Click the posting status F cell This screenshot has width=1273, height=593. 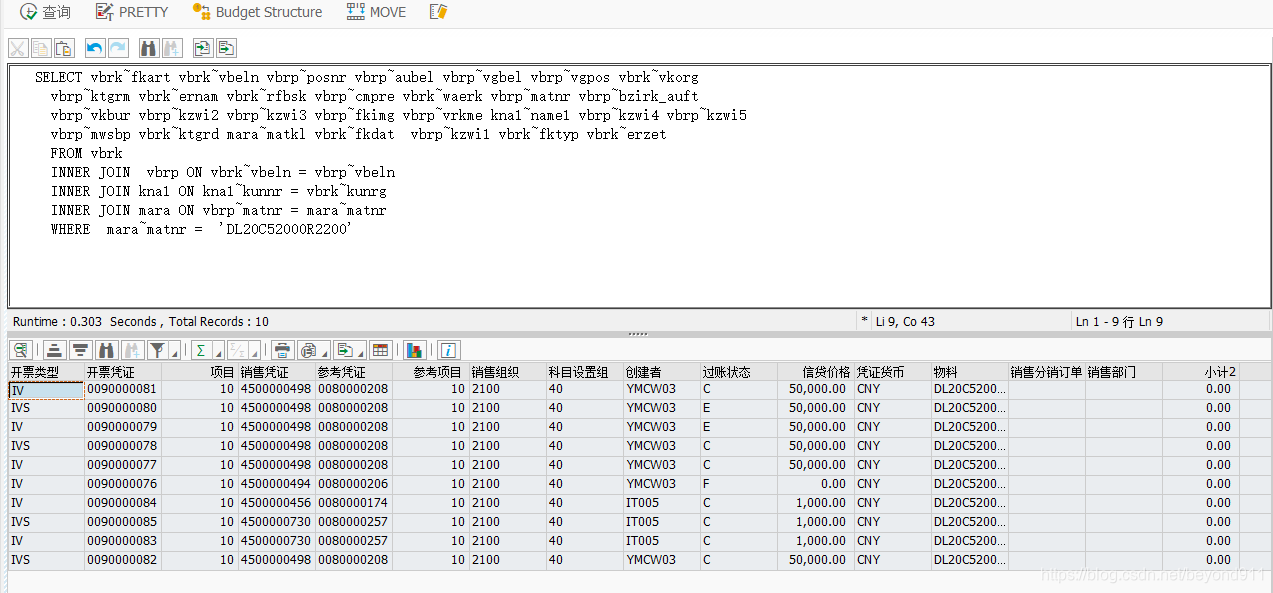[738, 484]
